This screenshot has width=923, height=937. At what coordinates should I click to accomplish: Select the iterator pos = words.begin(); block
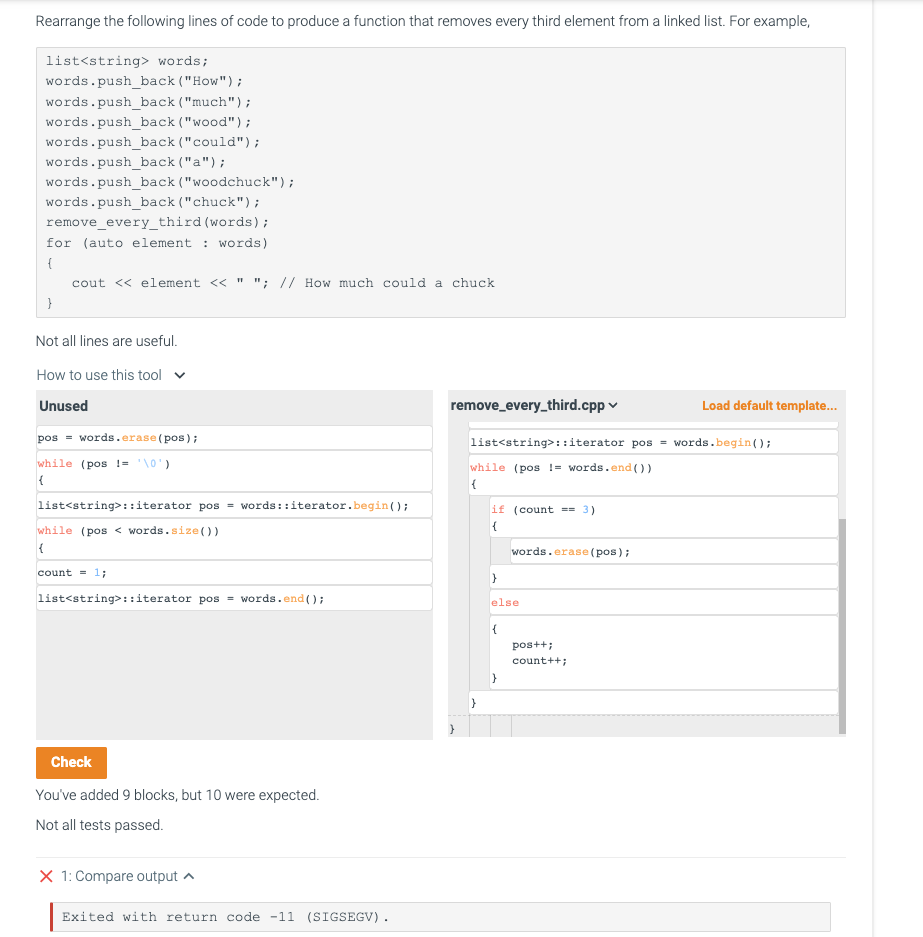[653, 442]
